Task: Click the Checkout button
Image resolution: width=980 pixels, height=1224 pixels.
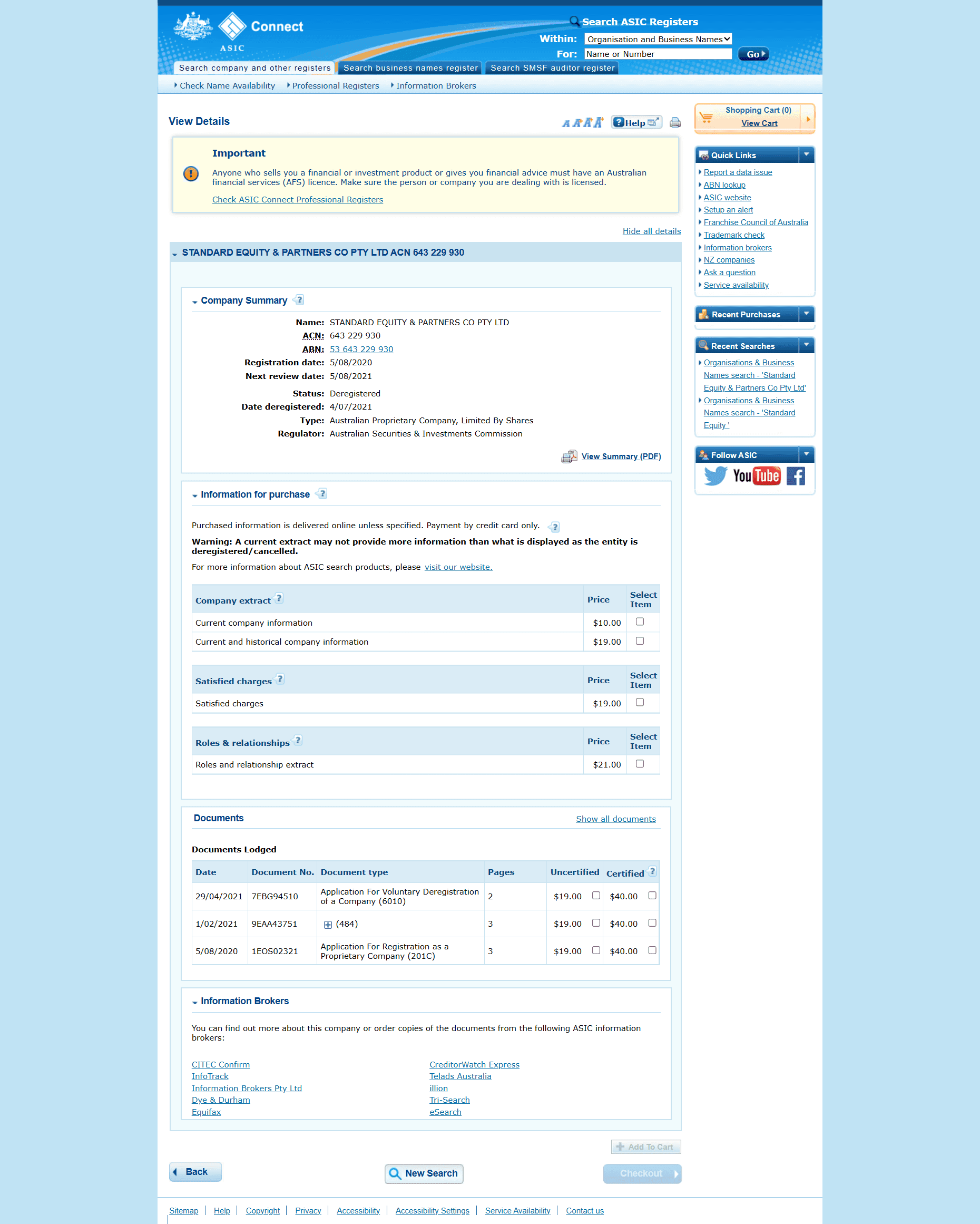Action: pyautogui.click(x=642, y=1173)
